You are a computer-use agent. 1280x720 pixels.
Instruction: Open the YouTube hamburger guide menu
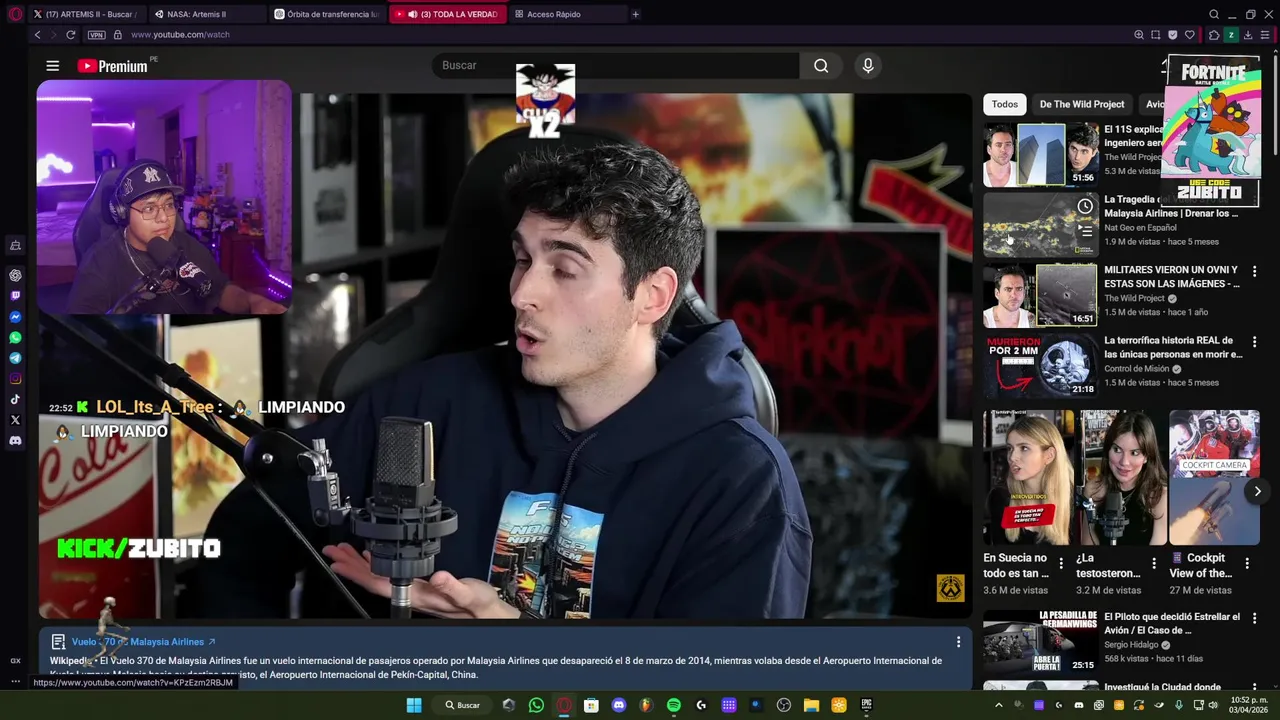[x=52, y=66]
